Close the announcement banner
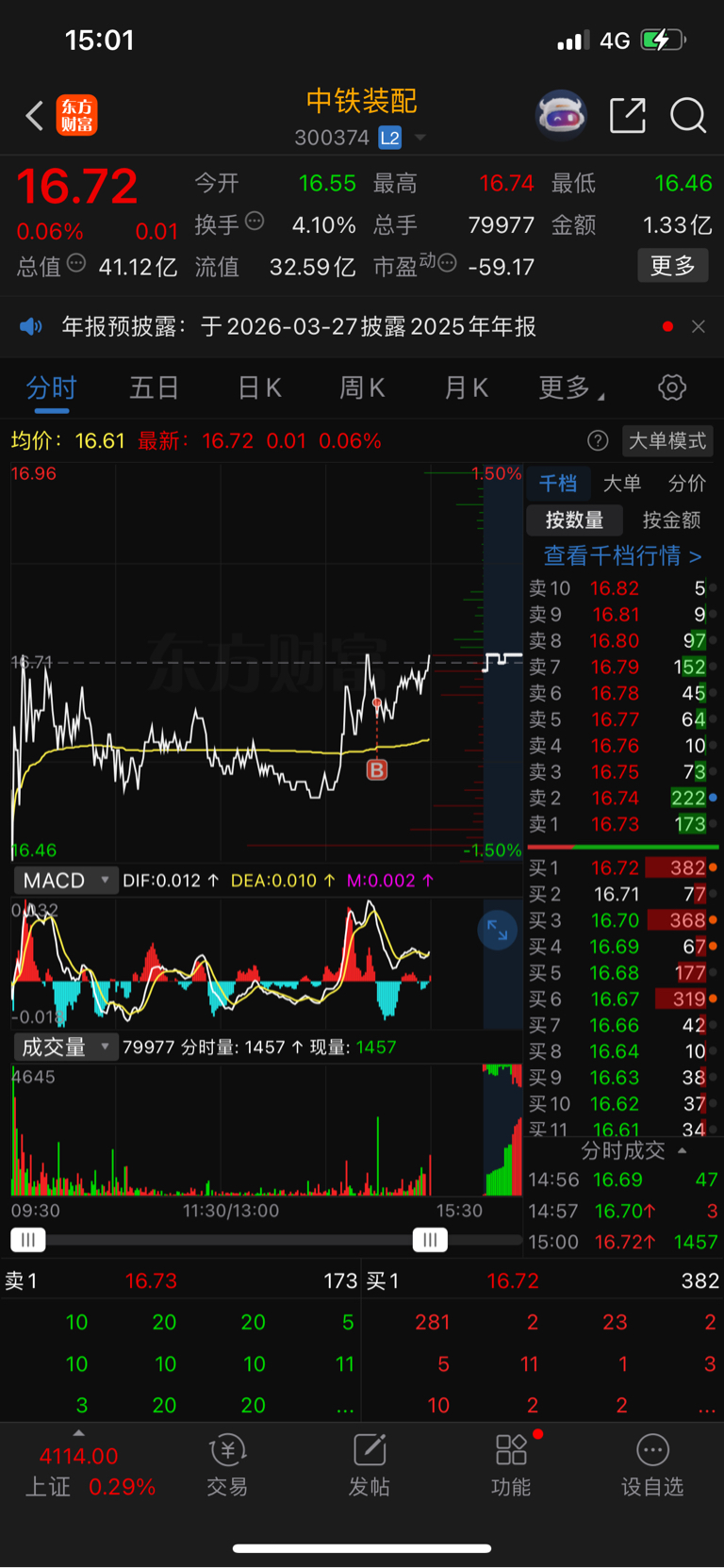Viewport: 724px width, 1568px height. click(x=699, y=326)
